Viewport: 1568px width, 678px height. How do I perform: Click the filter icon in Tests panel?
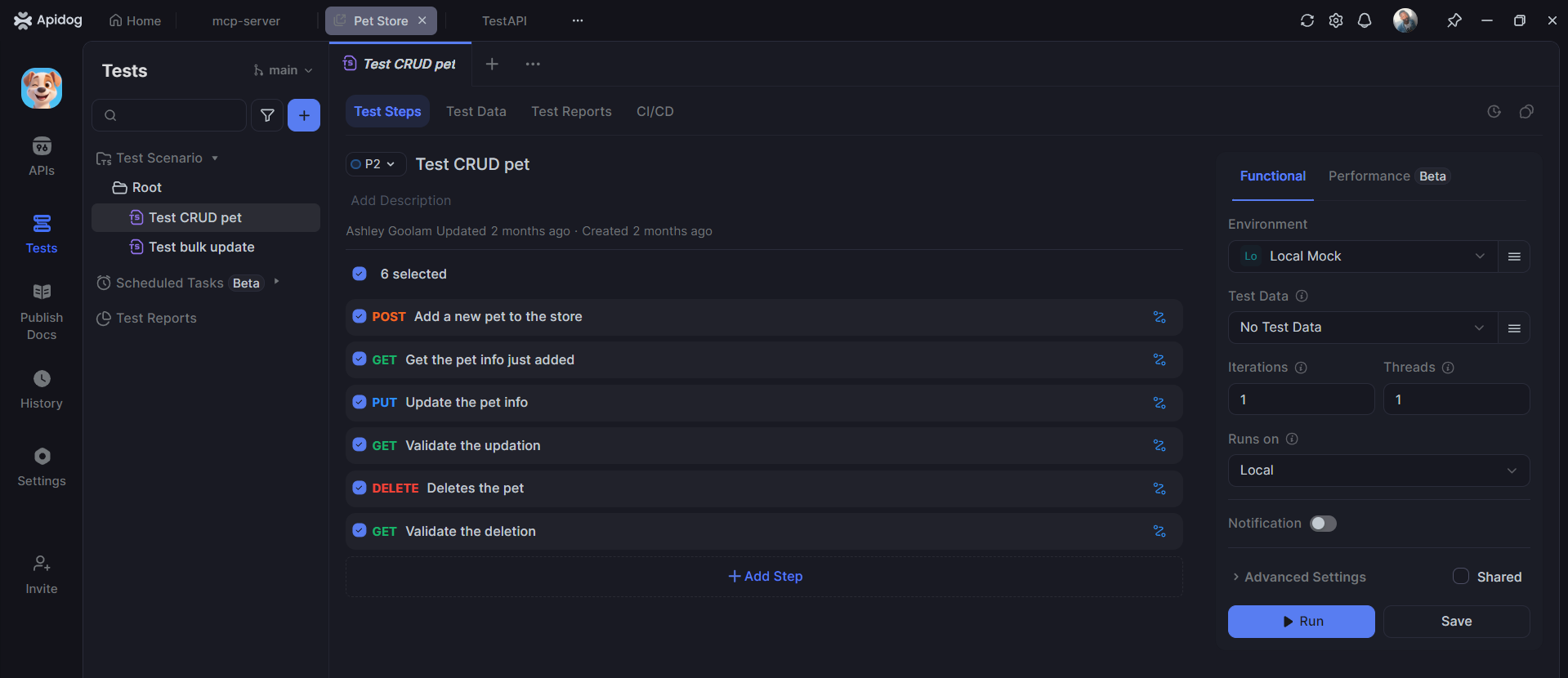267,115
